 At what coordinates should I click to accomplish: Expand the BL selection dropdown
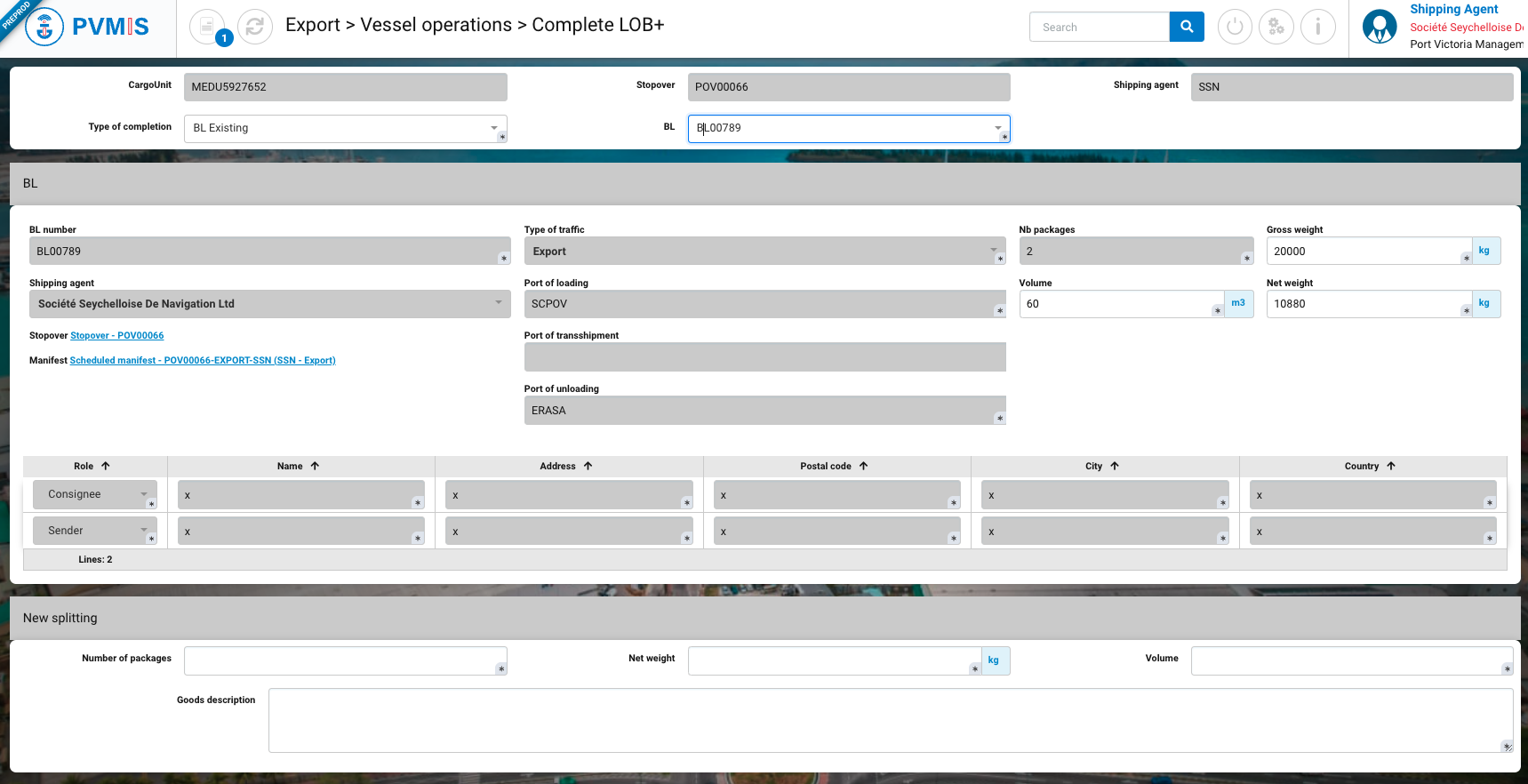(997, 128)
